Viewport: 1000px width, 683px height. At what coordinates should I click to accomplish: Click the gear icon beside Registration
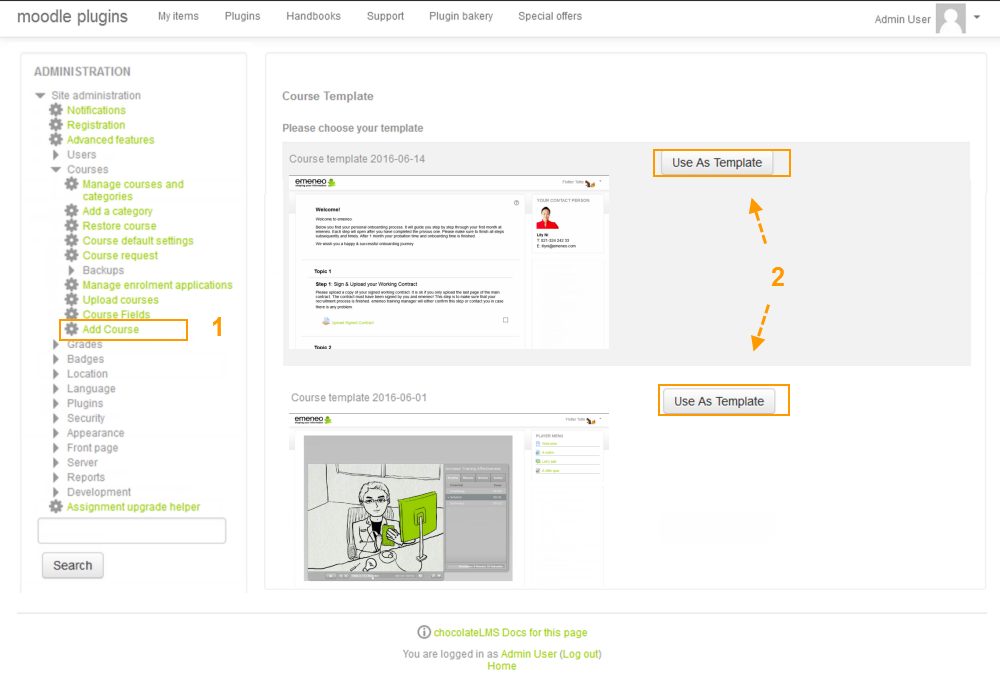coord(56,124)
